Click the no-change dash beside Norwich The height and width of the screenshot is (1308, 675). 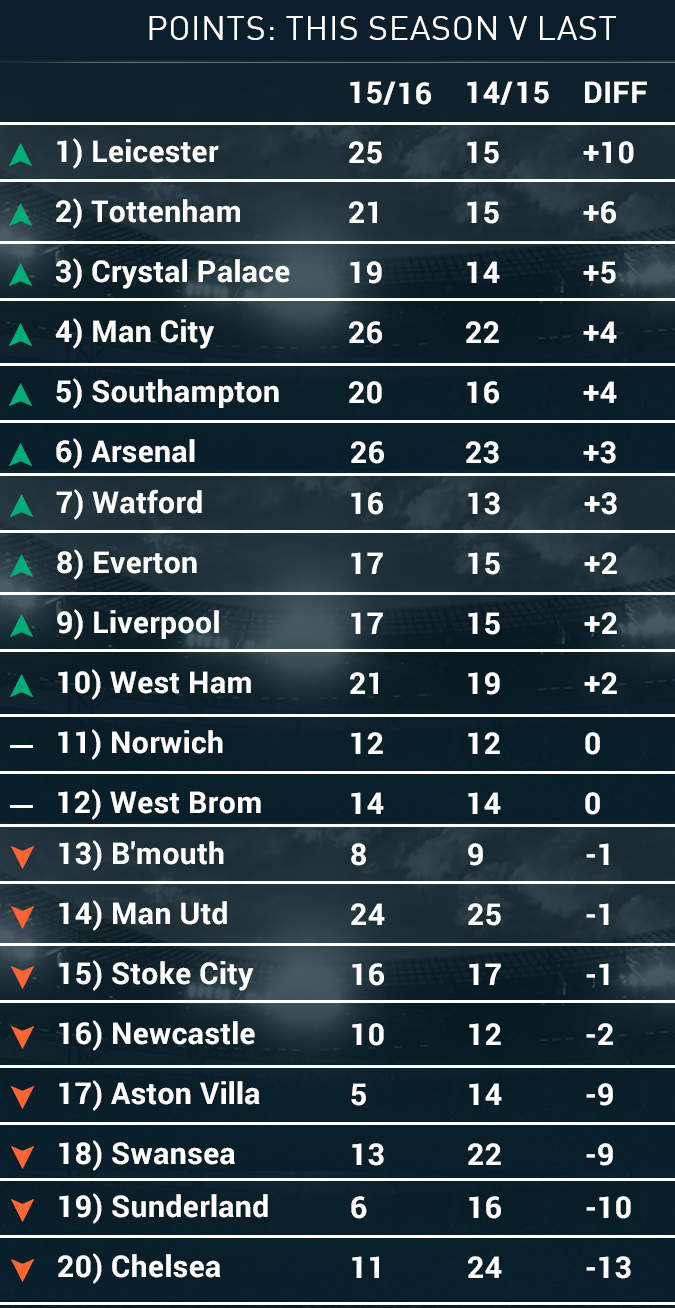[x=21, y=746]
